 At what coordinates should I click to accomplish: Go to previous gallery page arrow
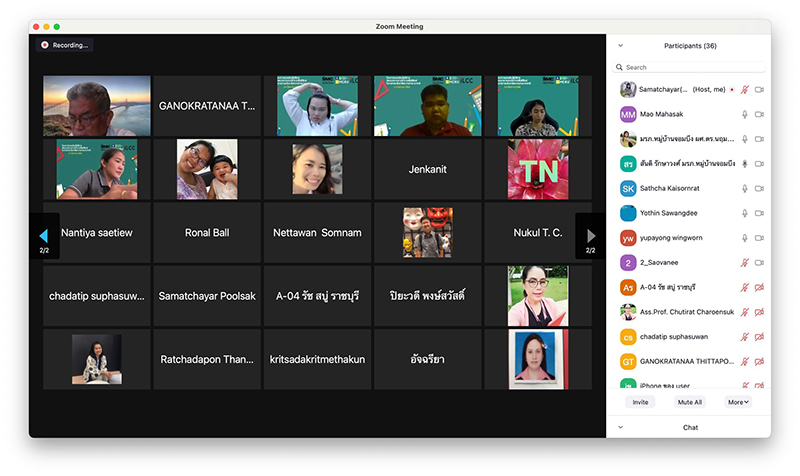click(44, 236)
